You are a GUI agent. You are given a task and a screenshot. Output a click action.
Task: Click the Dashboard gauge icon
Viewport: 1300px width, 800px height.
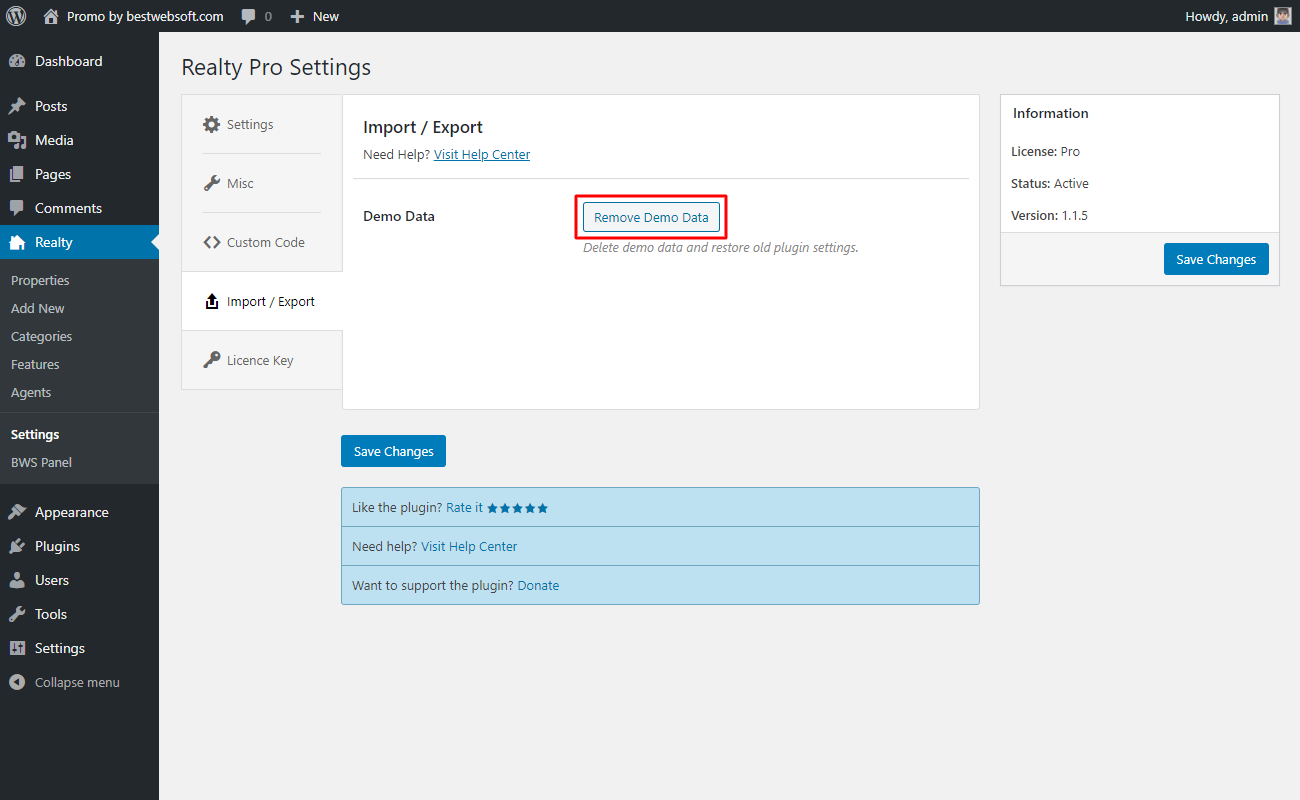point(17,61)
